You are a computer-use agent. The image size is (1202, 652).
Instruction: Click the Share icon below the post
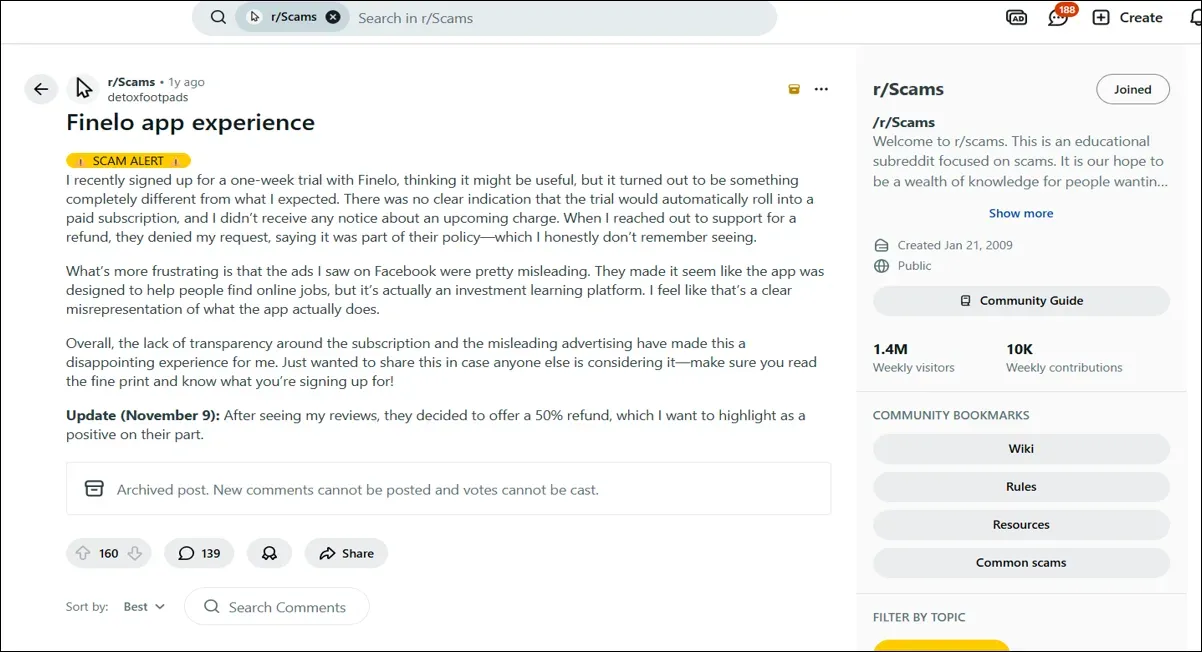[x=346, y=553]
